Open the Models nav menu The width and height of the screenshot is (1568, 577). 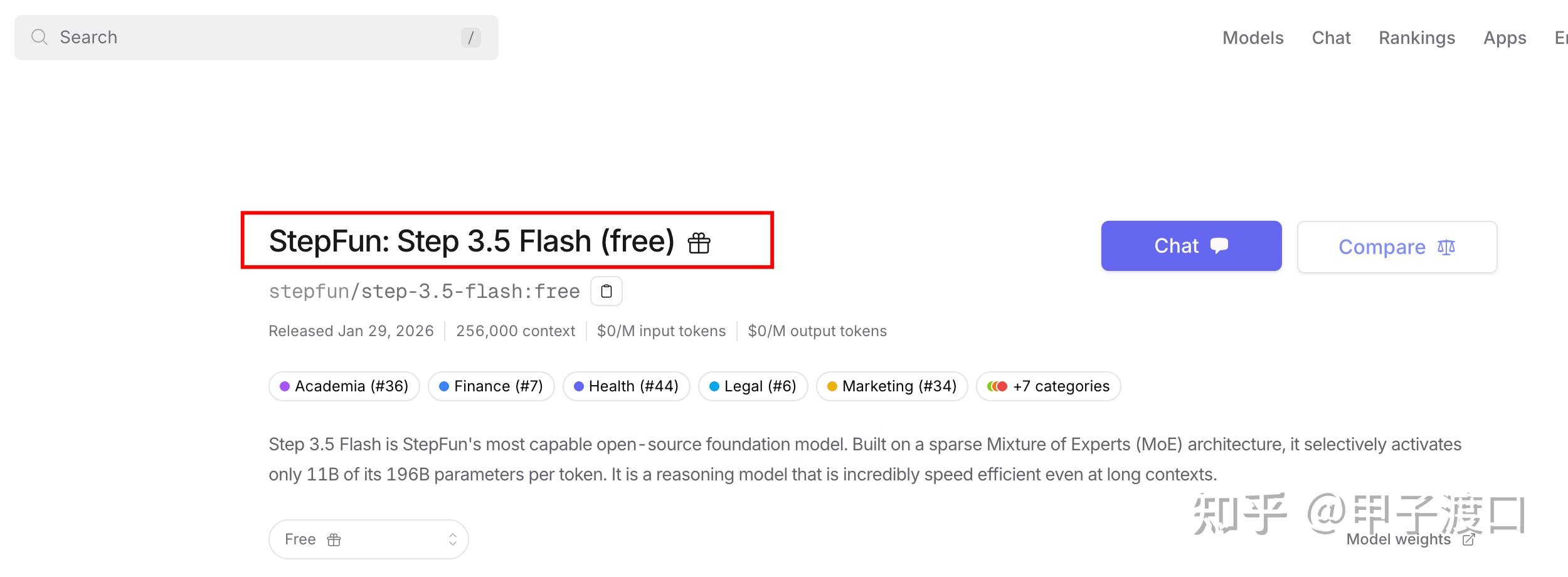click(x=1253, y=38)
